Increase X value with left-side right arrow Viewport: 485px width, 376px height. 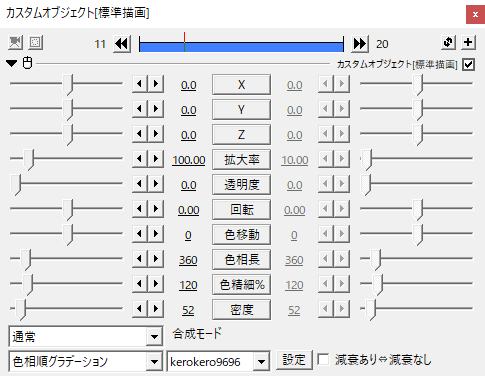[x=156, y=84]
